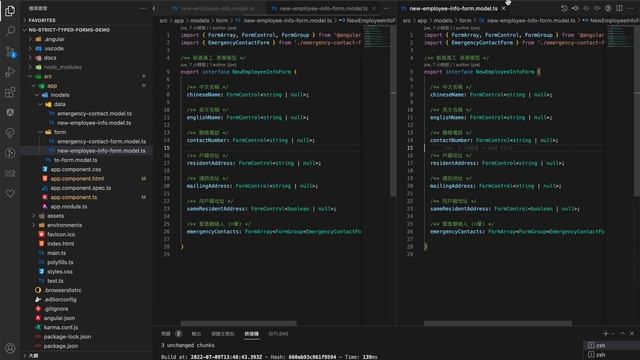640x360 pixels.
Task: Open right editor group more actions ellipsis
Action: click(631, 8)
